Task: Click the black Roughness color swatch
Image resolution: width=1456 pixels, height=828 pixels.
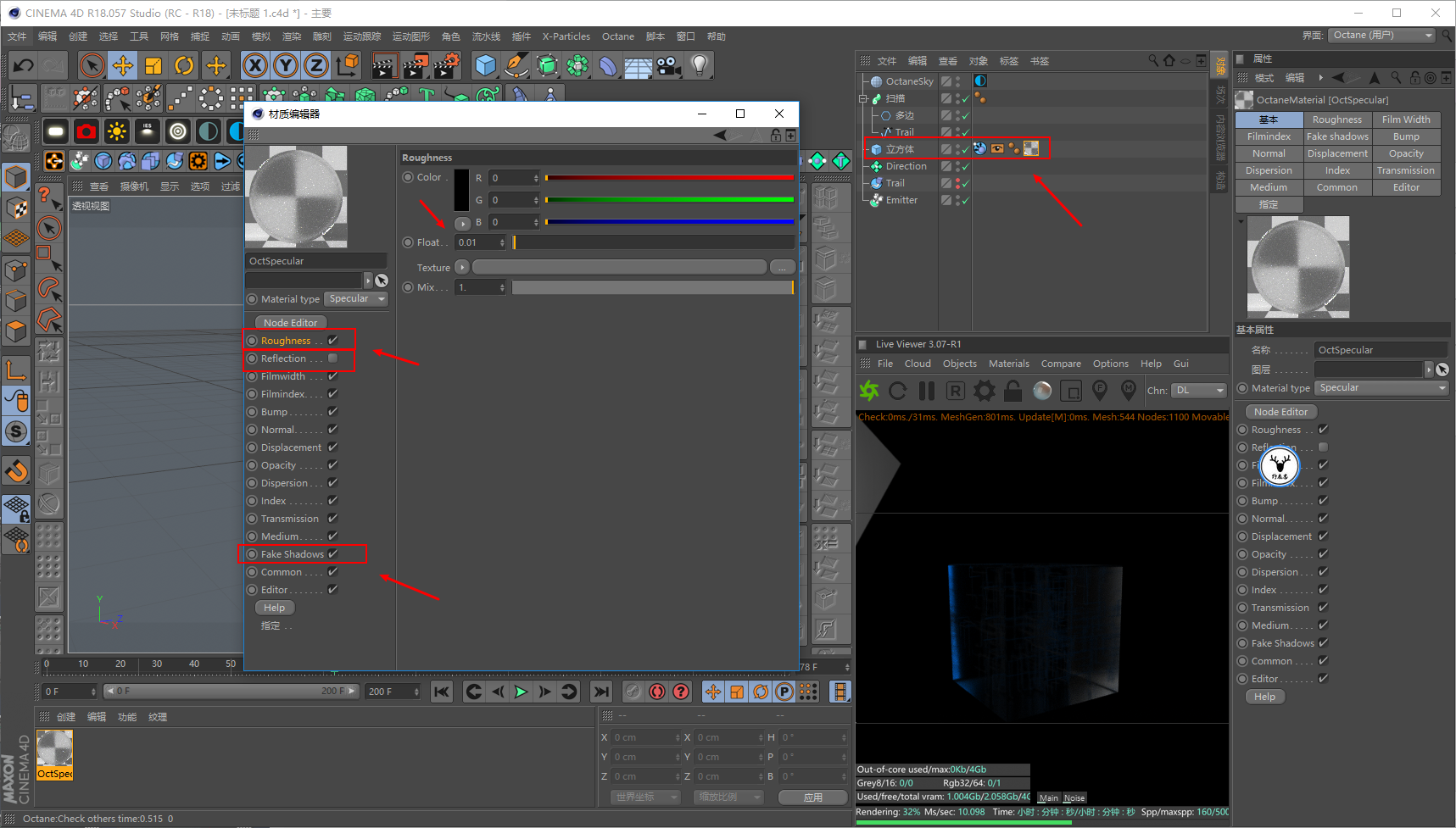Action: [461, 191]
